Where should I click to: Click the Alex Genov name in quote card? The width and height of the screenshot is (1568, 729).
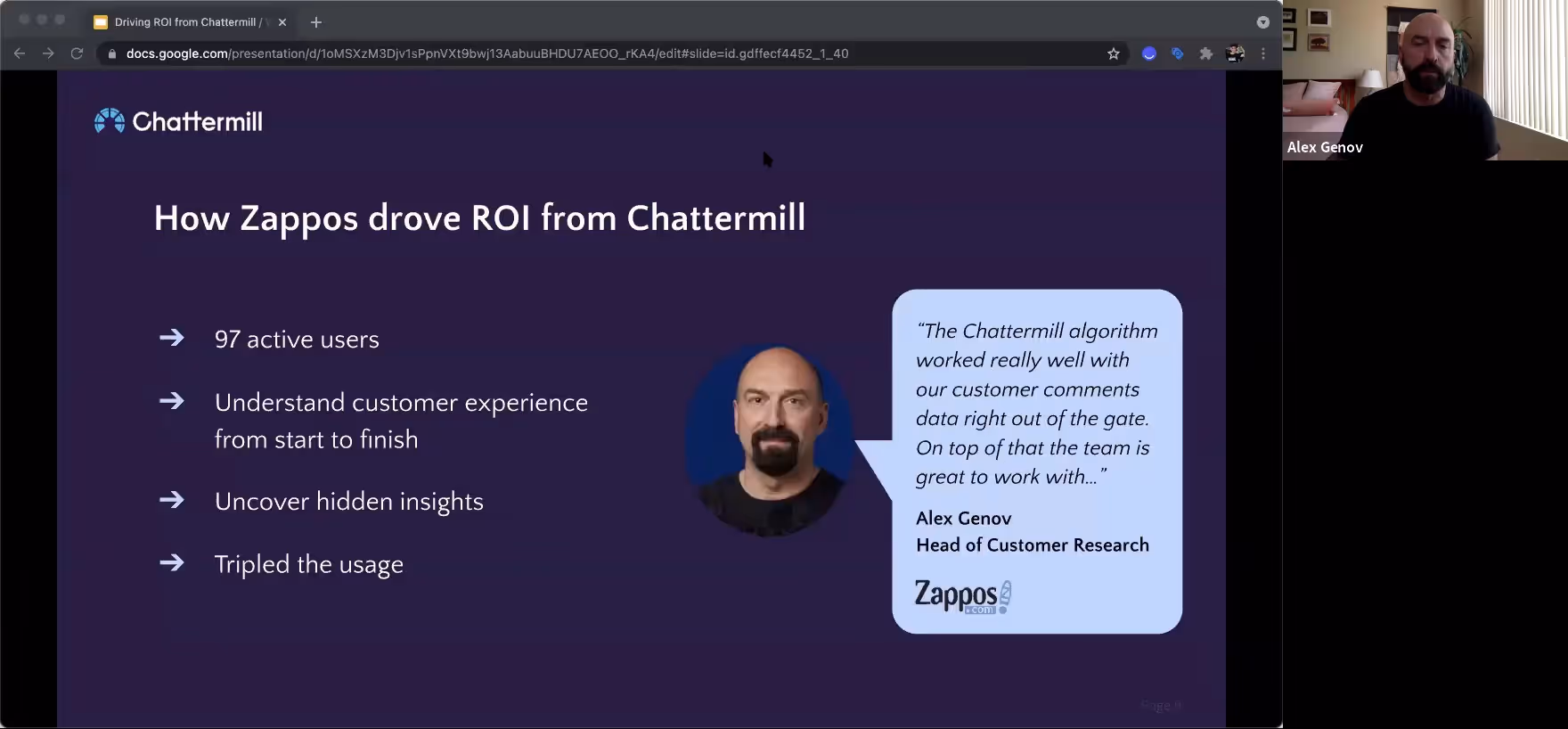963,519
